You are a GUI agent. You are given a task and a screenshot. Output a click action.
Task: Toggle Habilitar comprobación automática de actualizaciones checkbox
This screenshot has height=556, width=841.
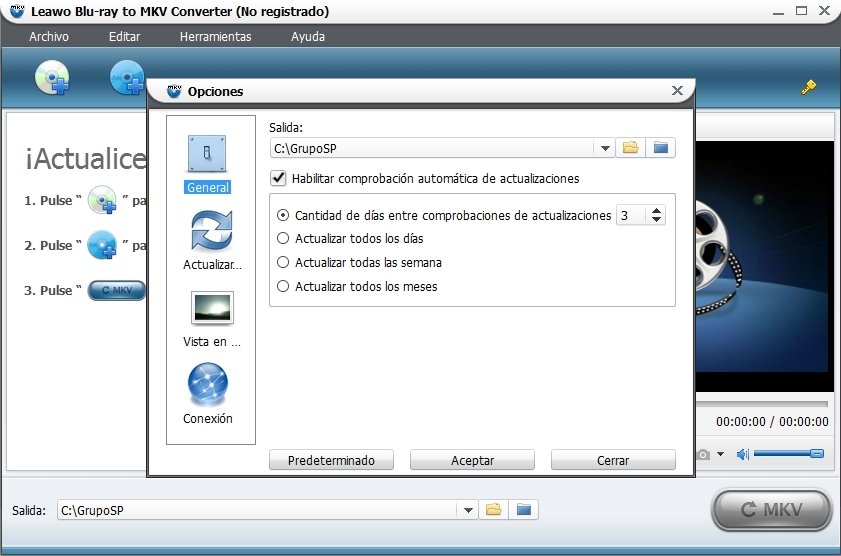278,178
